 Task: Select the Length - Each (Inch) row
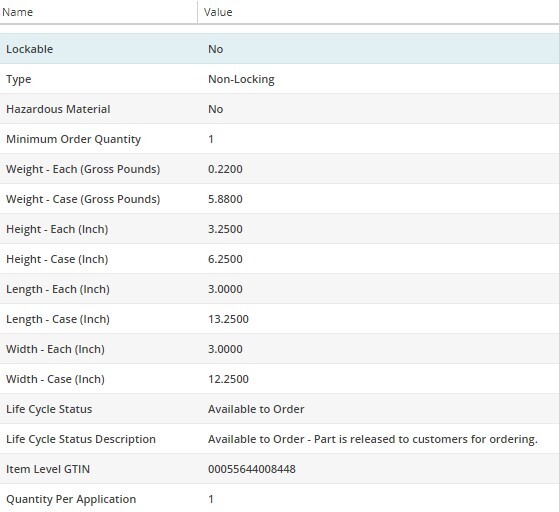coord(280,289)
